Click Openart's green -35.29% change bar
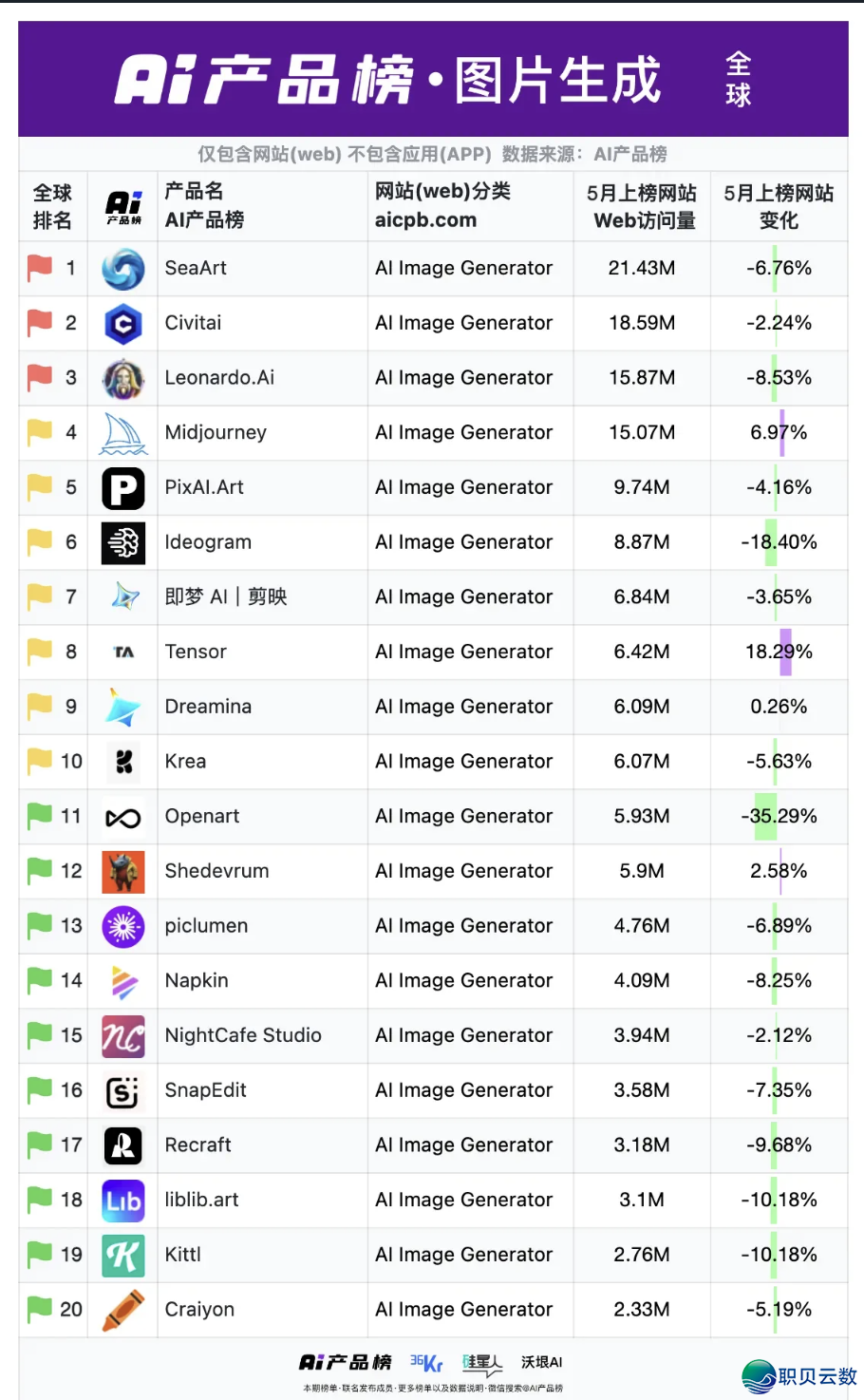The width and height of the screenshot is (864, 1400). coord(765,817)
